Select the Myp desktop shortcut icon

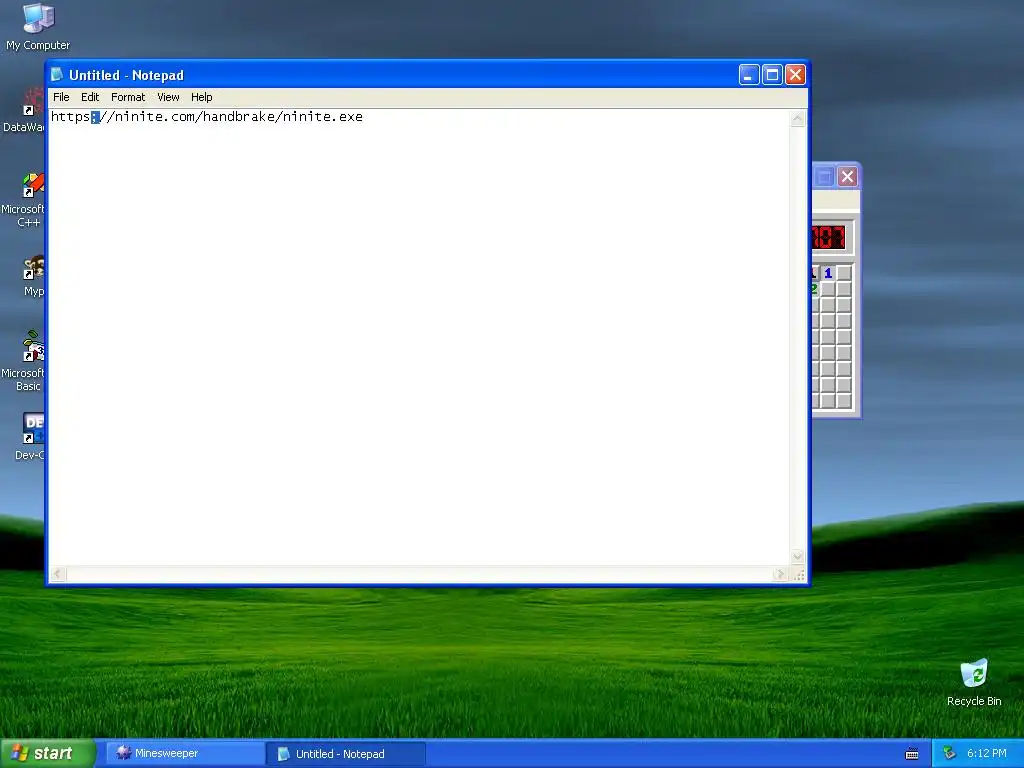pos(33,276)
